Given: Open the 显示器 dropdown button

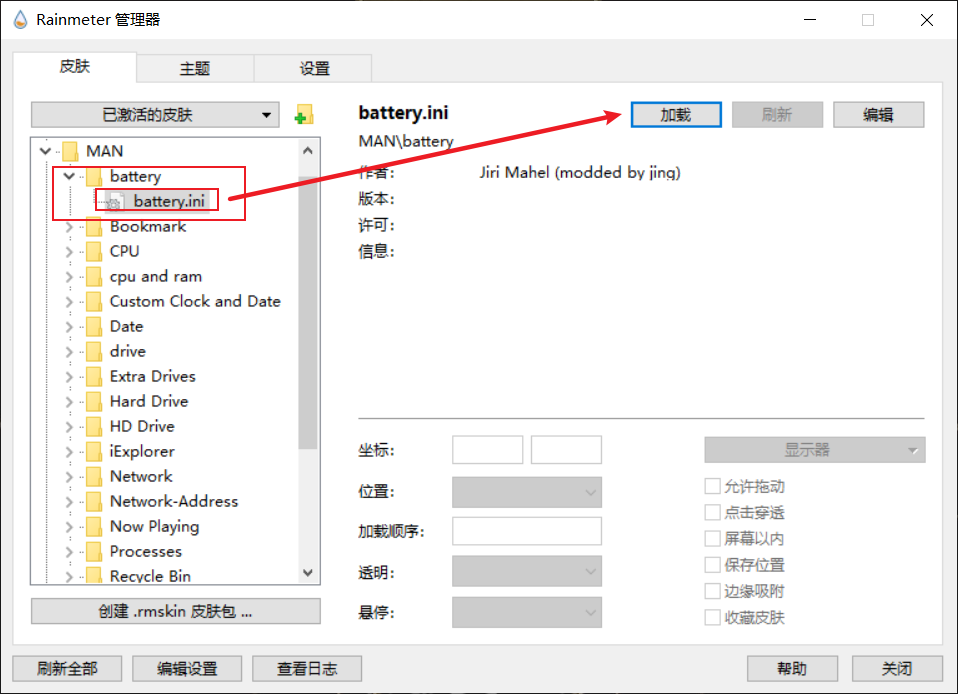Looking at the screenshot, I should point(814,450).
